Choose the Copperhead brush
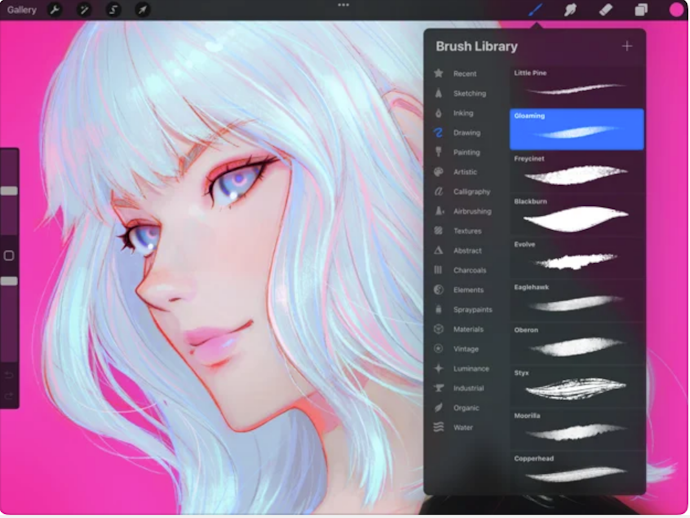 [x=577, y=472]
